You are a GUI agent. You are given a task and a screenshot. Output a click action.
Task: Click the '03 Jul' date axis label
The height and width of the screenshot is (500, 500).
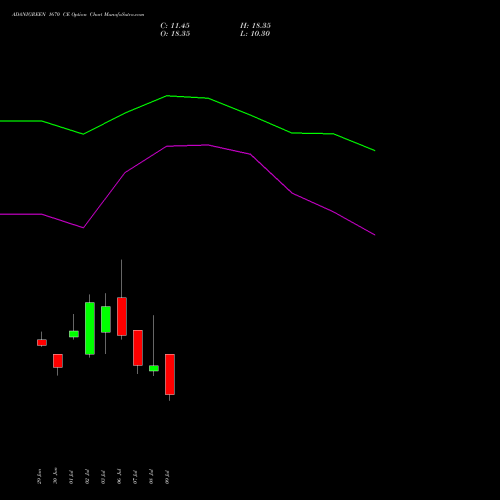click(x=103, y=477)
